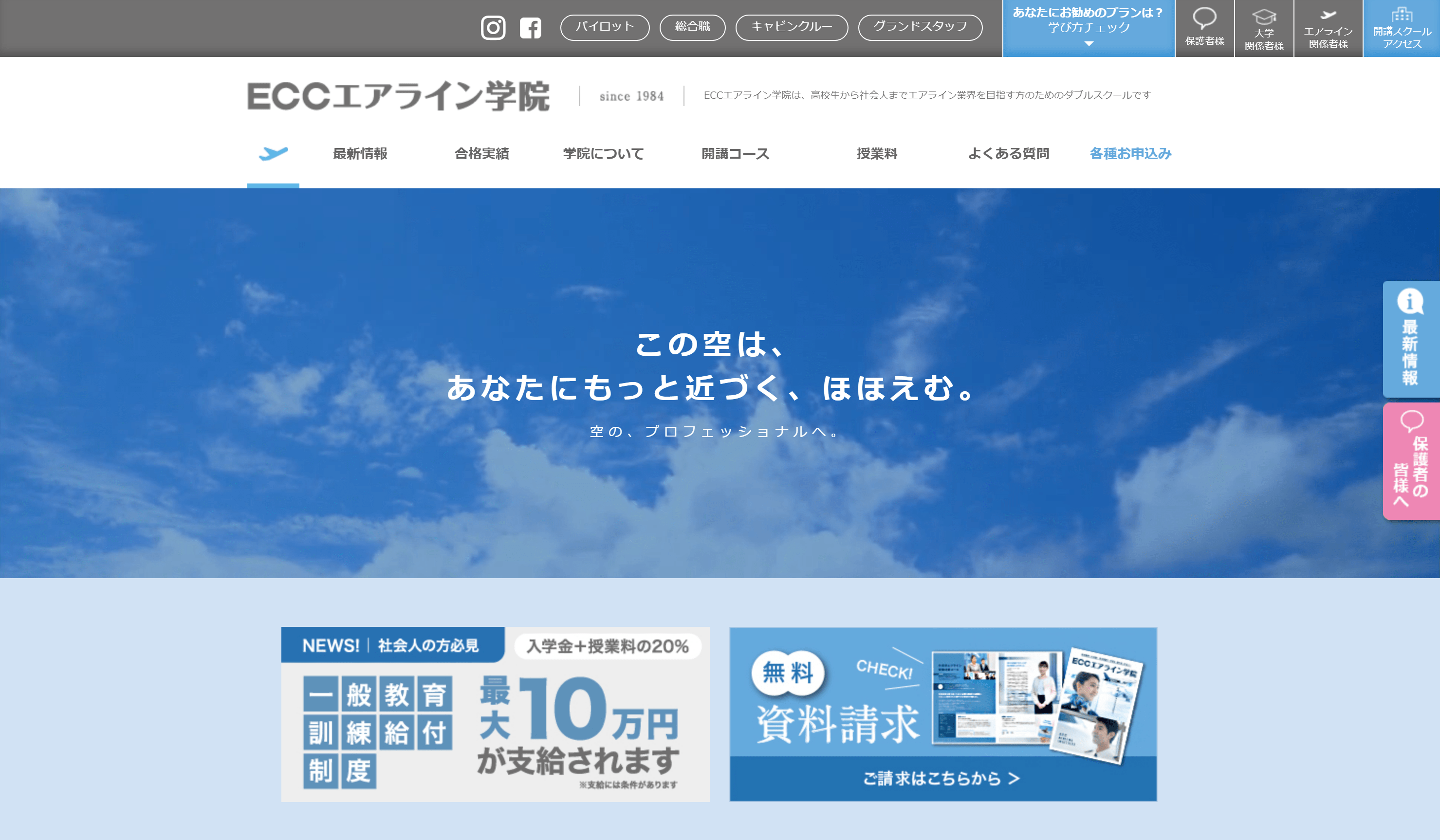Click the blue airplane home icon
This screenshot has width=1440, height=840.
273,153
